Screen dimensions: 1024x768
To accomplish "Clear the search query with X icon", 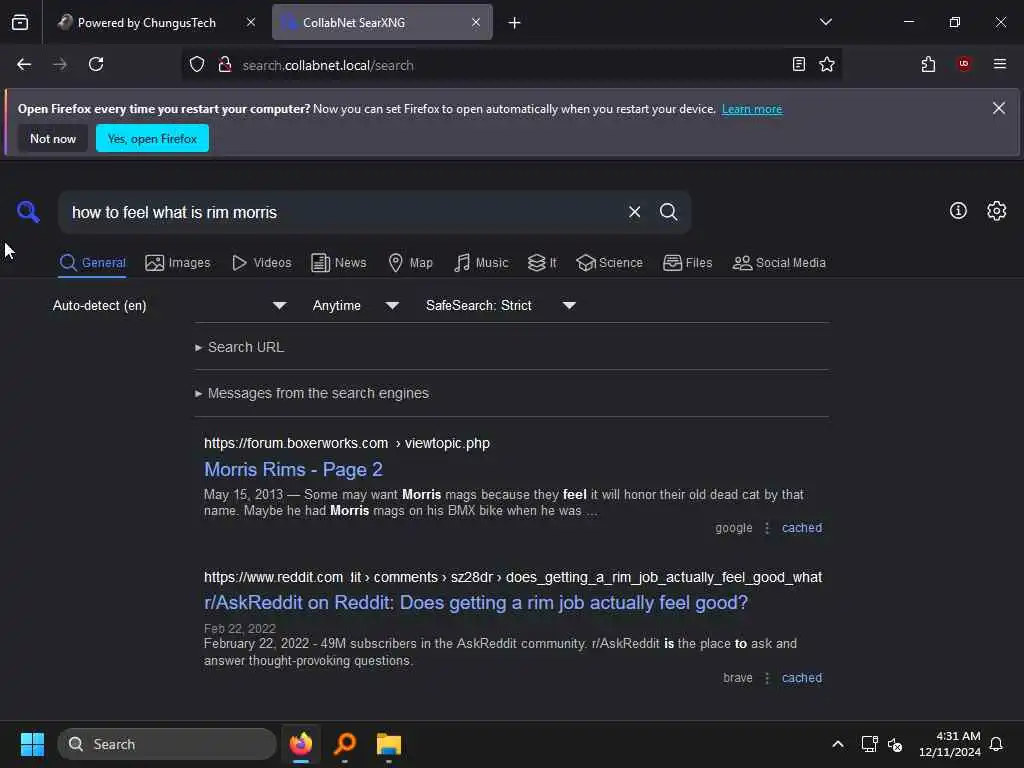I will 634,212.
